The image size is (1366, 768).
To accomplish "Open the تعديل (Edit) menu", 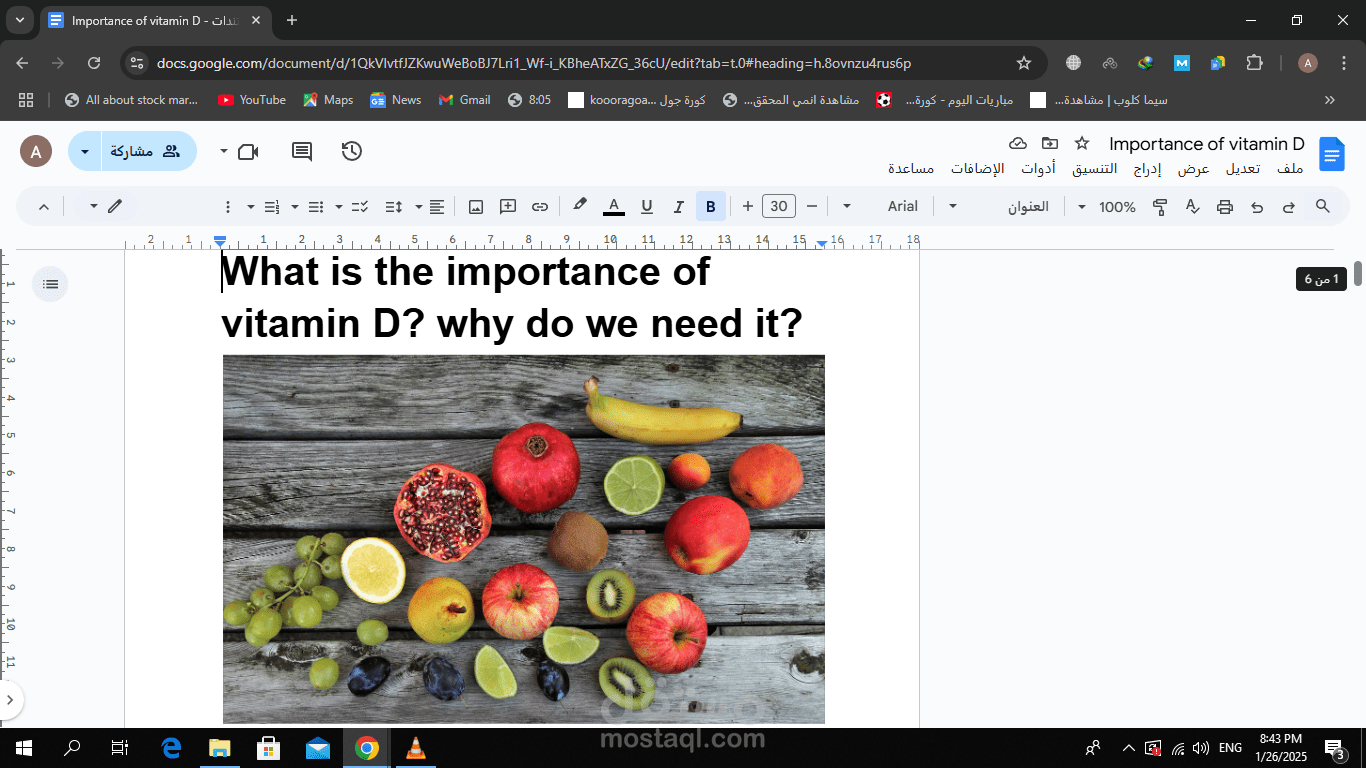I will click(x=1243, y=169).
